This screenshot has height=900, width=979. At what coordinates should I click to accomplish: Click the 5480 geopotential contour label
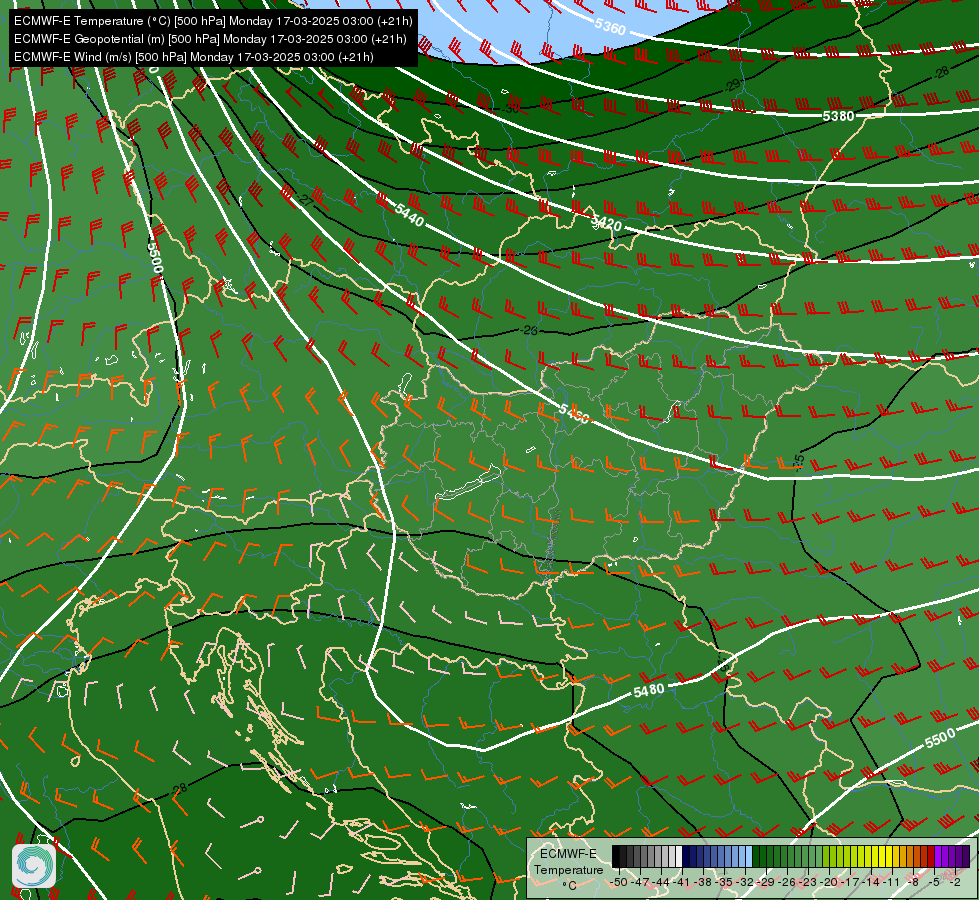(x=649, y=690)
